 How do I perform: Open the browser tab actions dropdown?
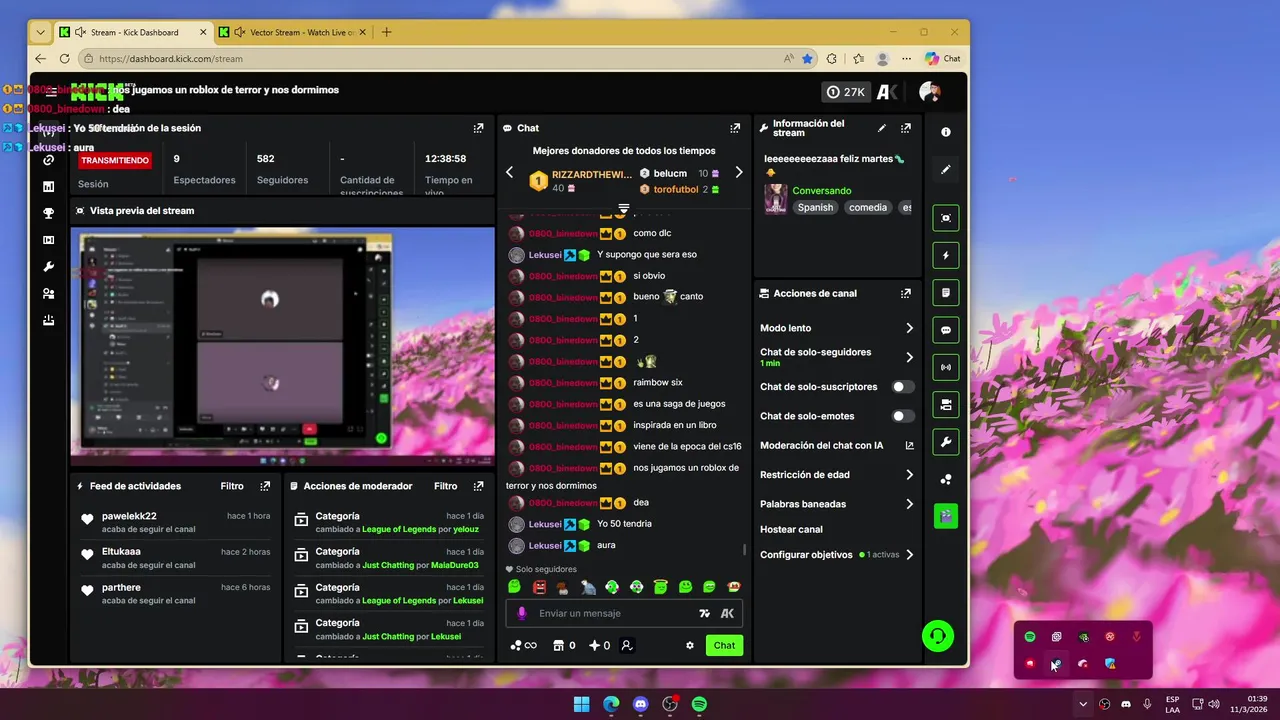click(x=40, y=32)
